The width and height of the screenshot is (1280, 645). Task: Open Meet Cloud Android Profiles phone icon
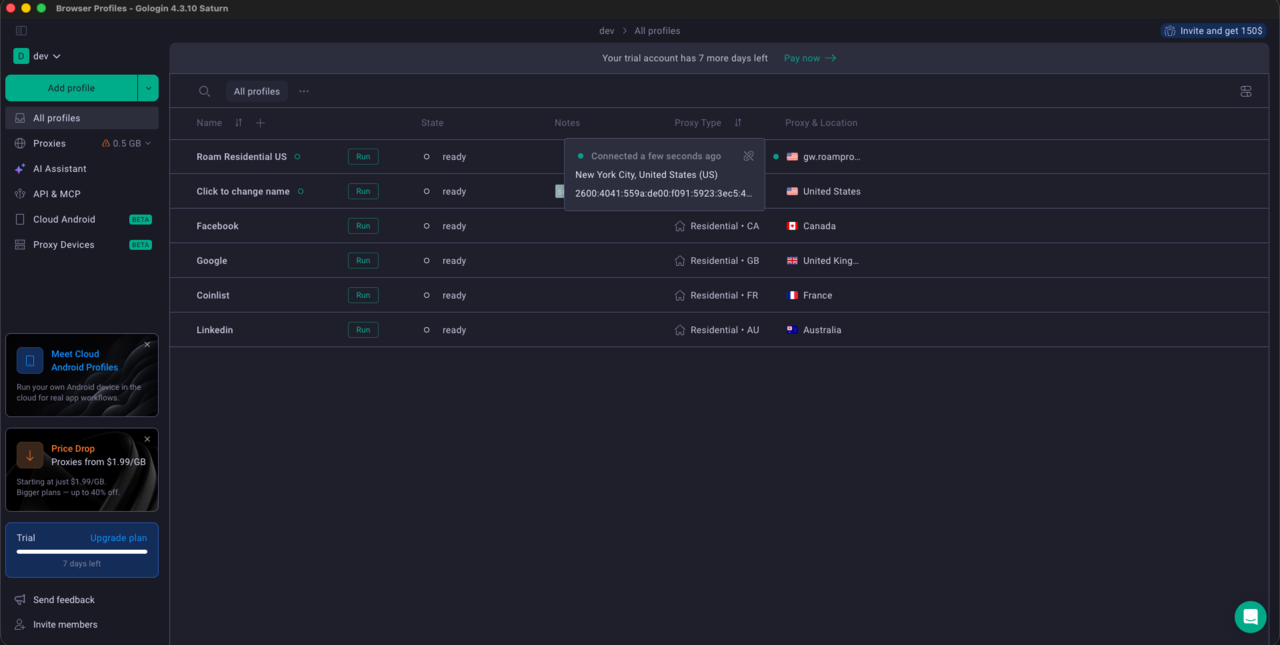[x=30, y=361]
